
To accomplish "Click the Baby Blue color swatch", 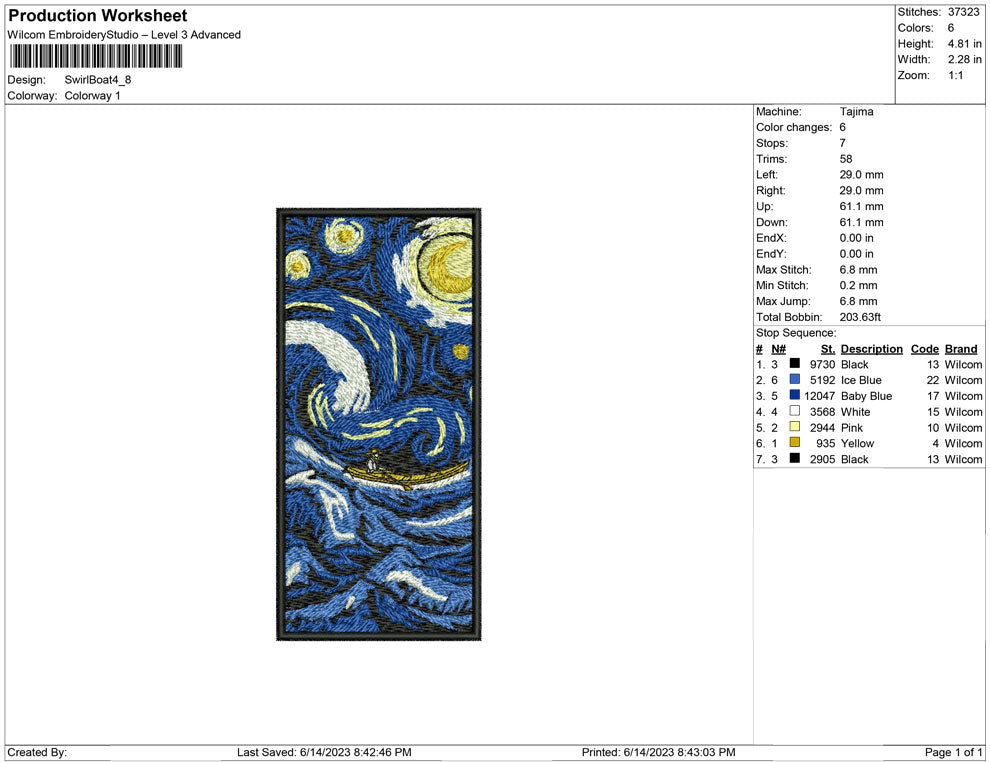I will click(795, 395).
